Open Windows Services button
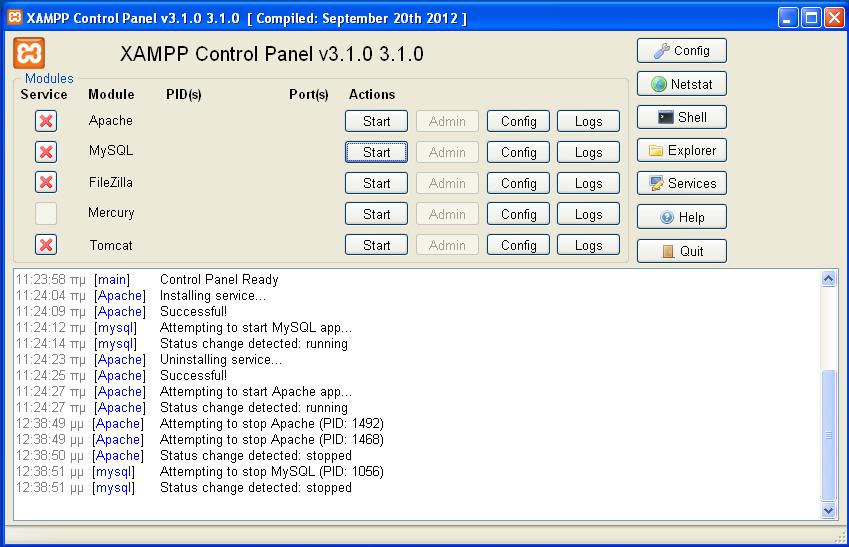 pos(682,183)
